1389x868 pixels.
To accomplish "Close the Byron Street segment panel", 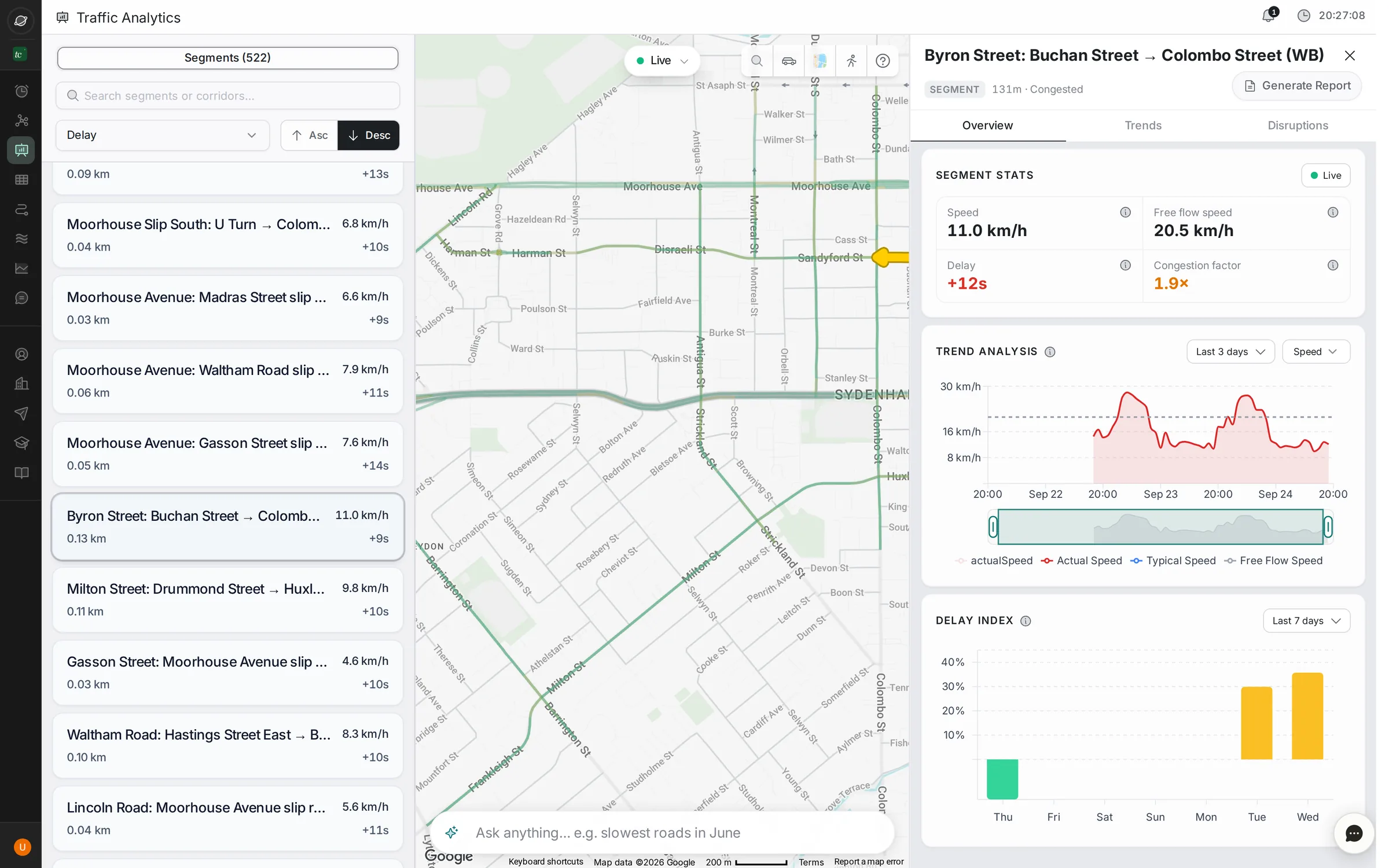I will [x=1350, y=56].
